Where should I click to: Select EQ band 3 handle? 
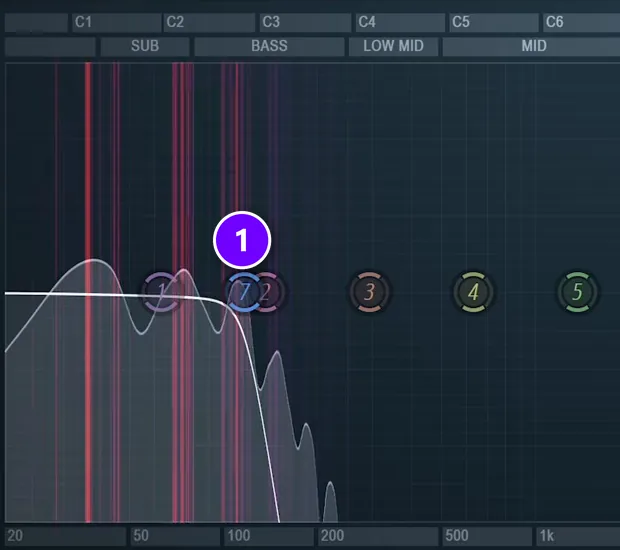point(369,292)
